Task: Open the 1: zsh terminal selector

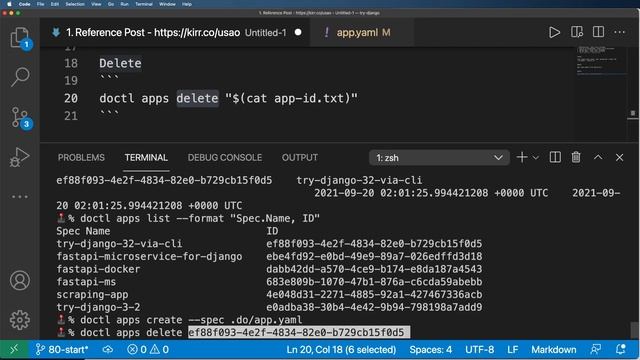Action: 439,158
